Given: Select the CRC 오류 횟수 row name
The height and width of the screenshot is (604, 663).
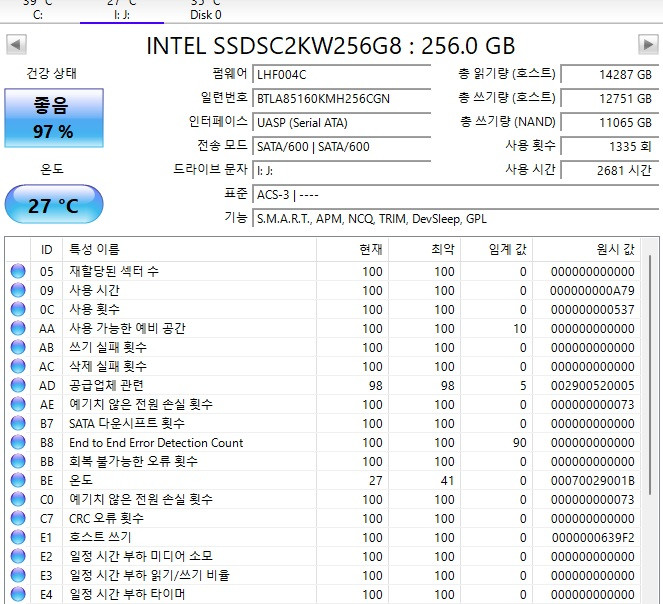Looking at the screenshot, I should tap(107, 519).
